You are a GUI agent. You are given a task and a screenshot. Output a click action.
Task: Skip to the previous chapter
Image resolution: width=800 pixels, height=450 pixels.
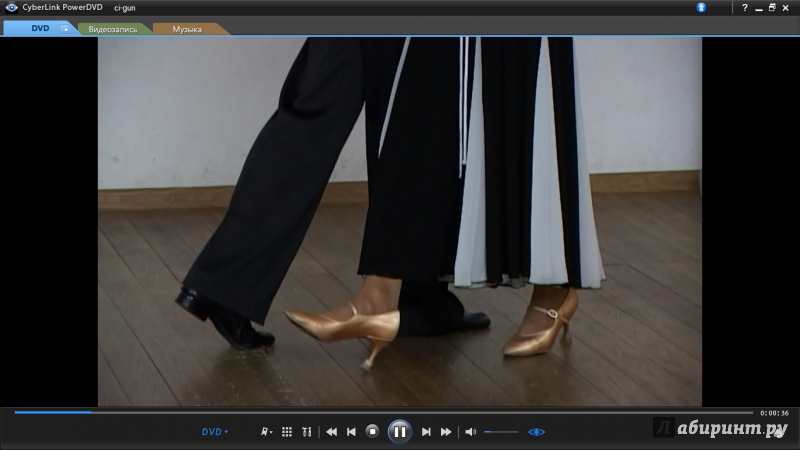pos(351,431)
